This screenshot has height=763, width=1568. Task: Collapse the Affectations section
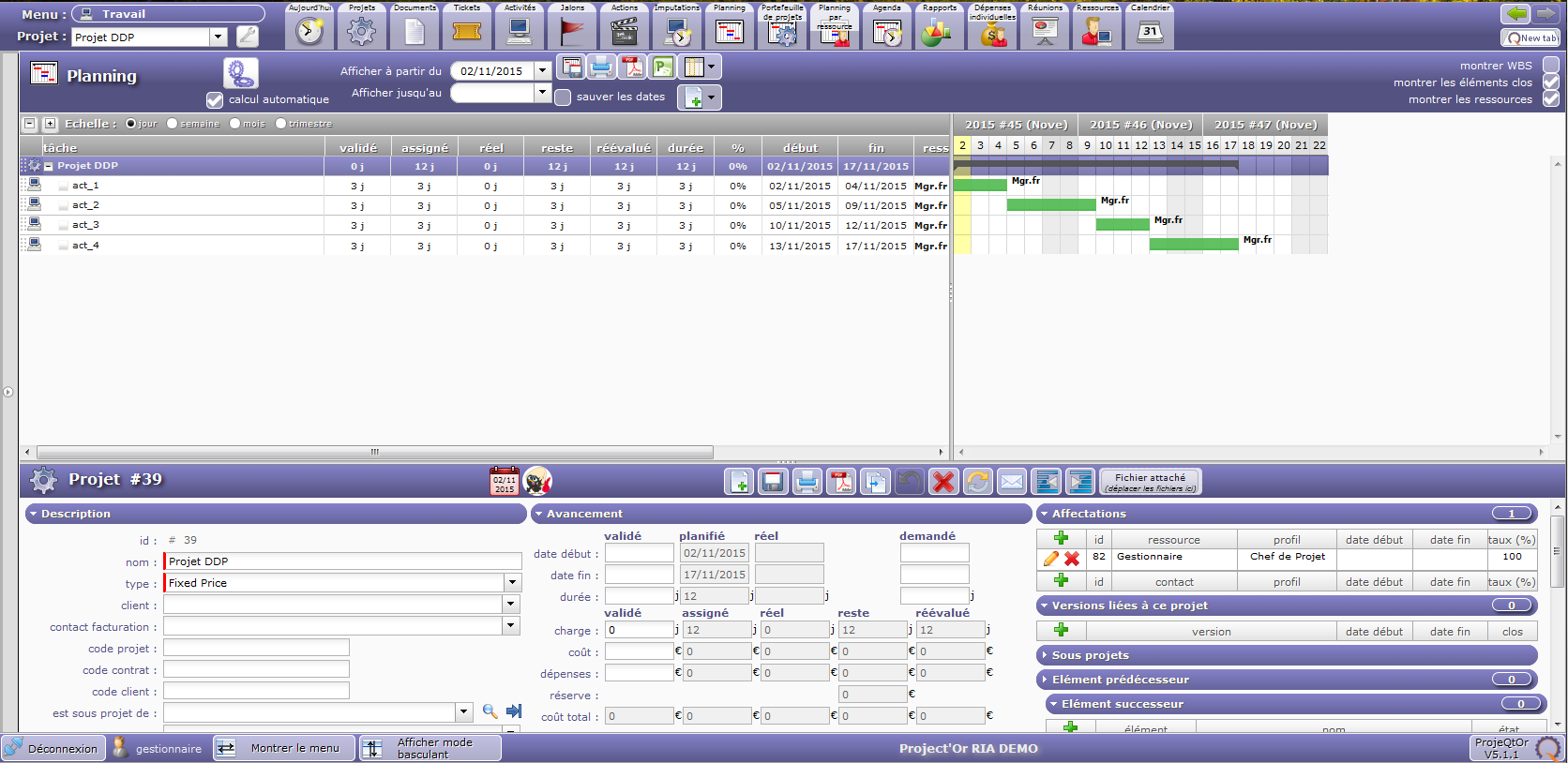pos(1044,514)
